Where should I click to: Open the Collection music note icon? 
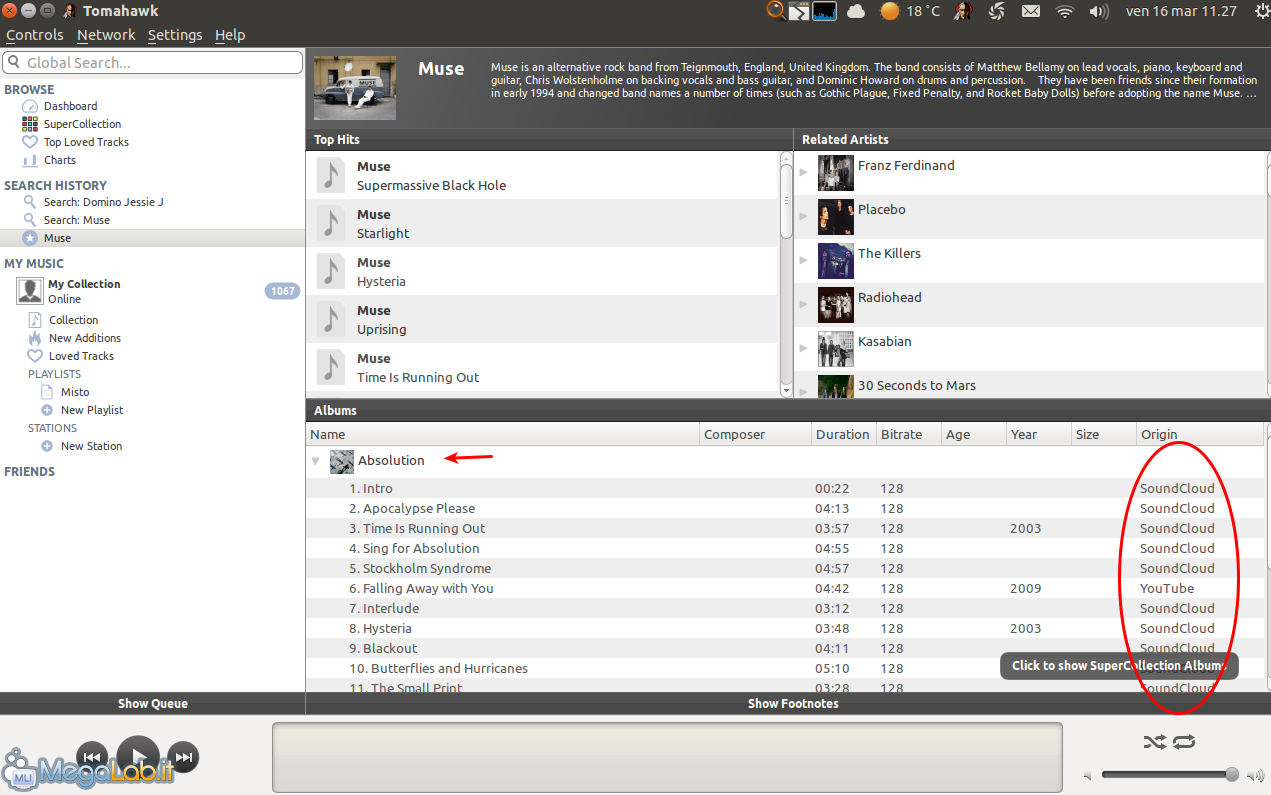coord(35,320)
